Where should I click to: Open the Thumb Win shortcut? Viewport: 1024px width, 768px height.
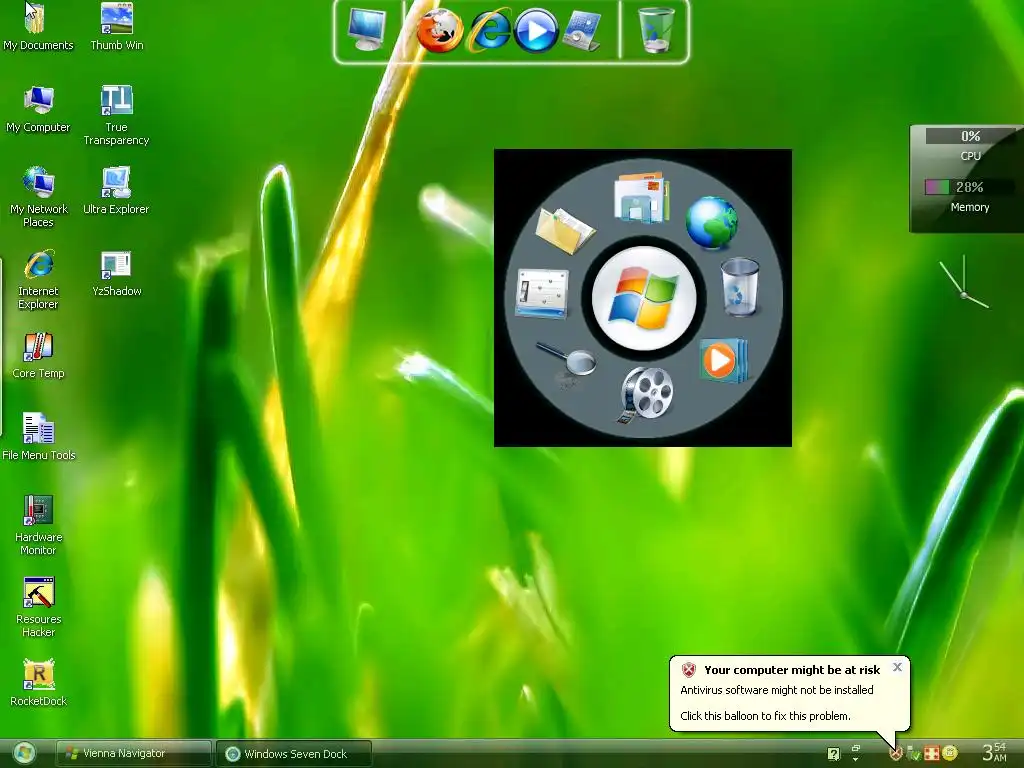pos(116,27)
